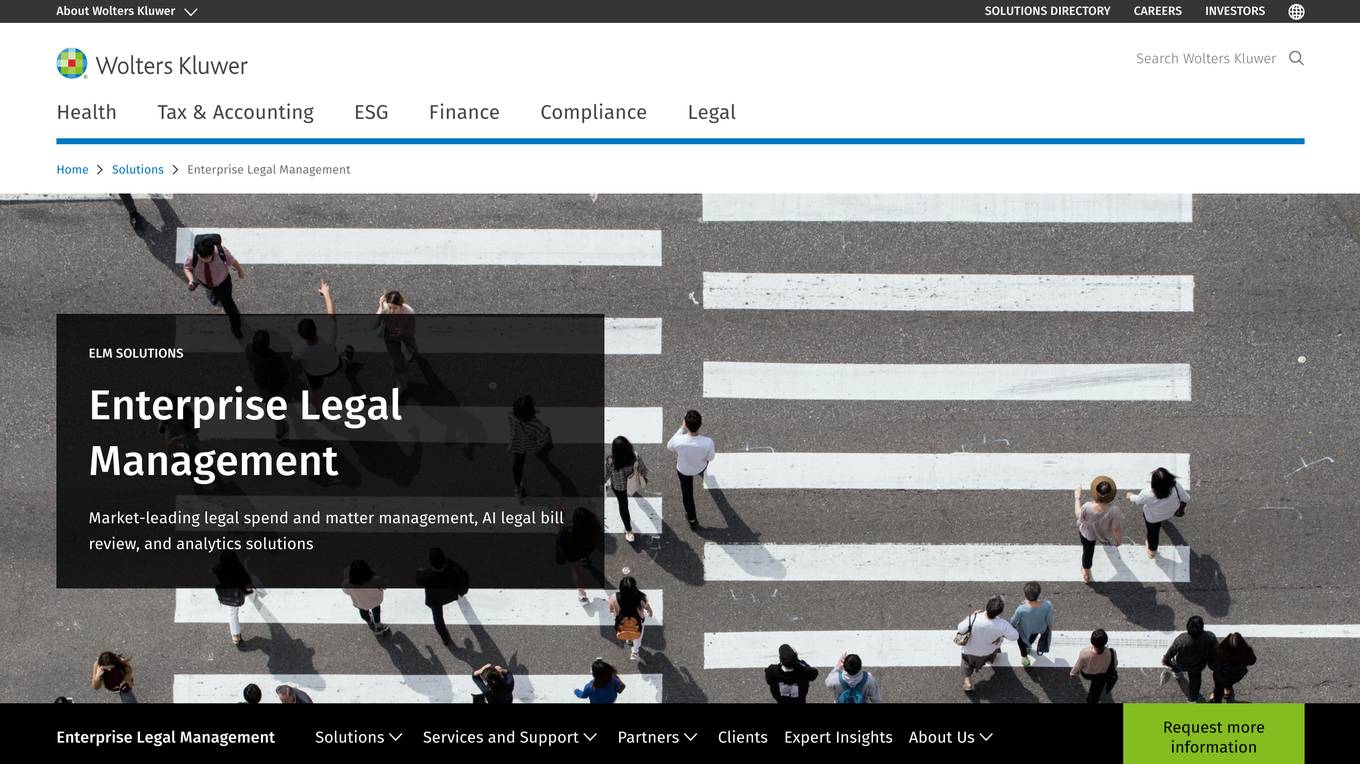Open the Investors link

(x=1235, y=11)
